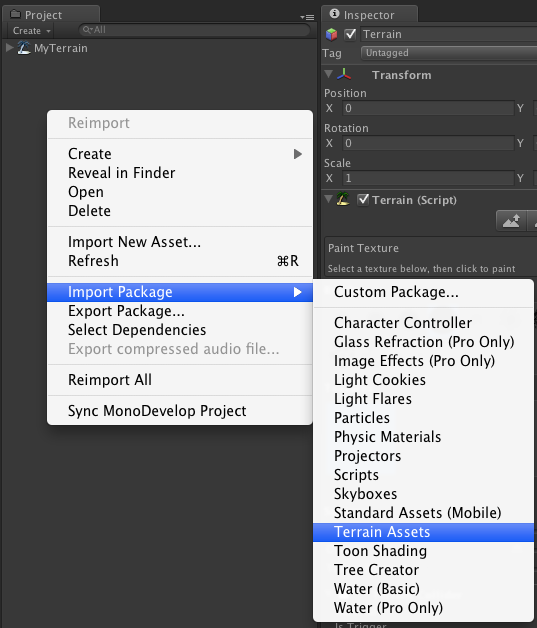Import the Terrain Assets package

[423, 532]
